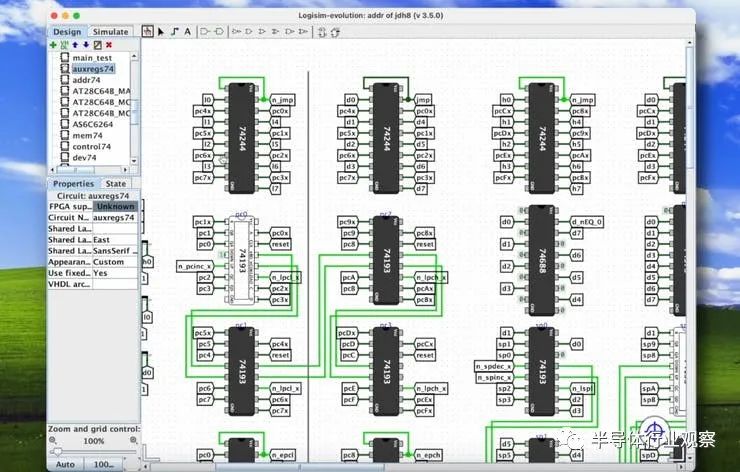Screen dimensions: 740x472
Task: Select the D flip-flop tool icon
Action: click(322, 32)
